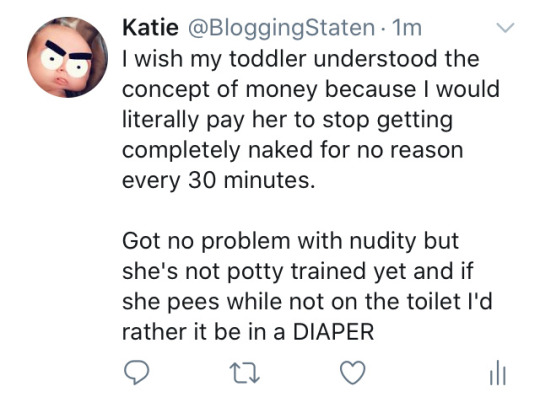View tweet activity via bar chart icon
The image size is (540, 397).
[x=498, y=372]
